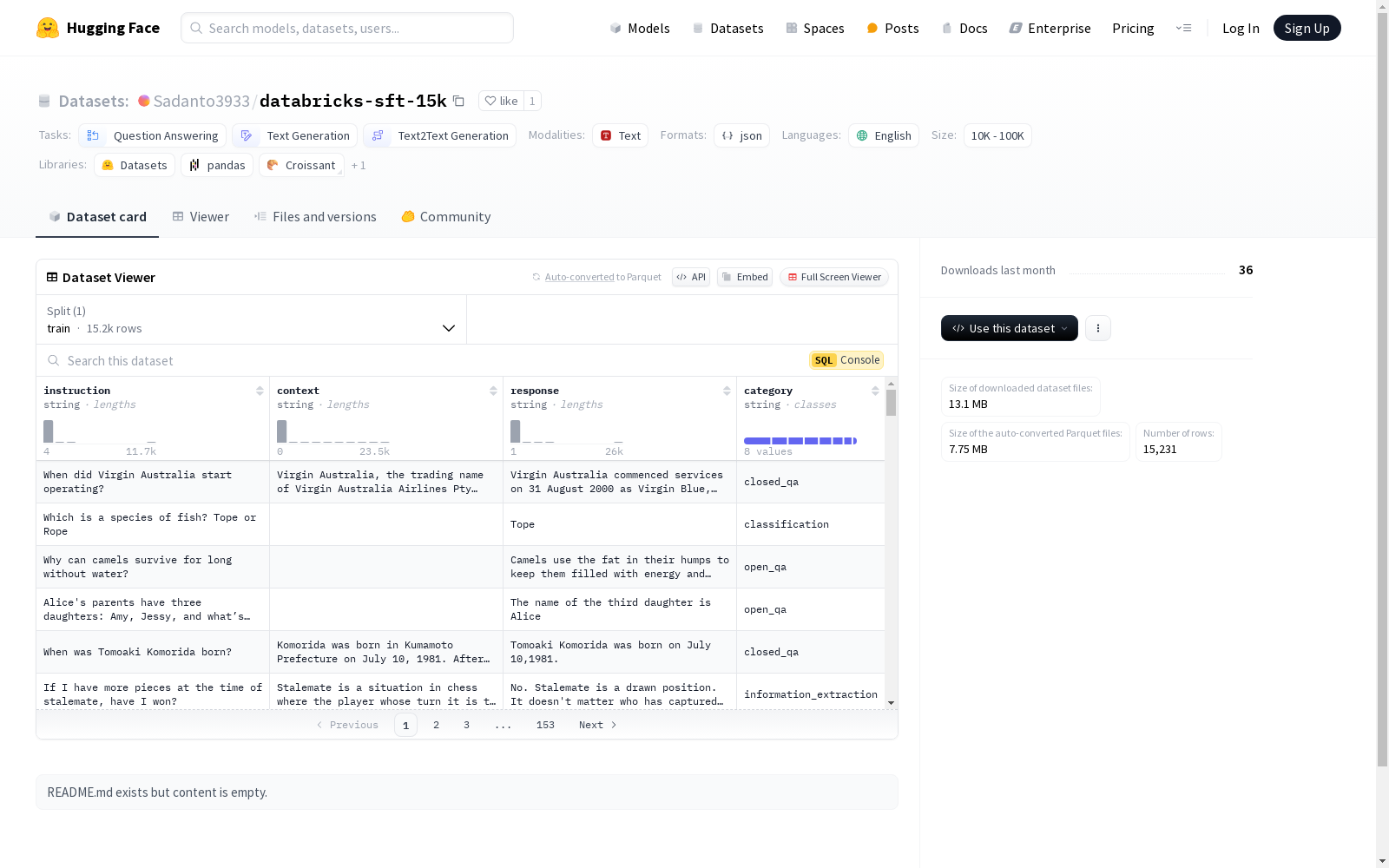1389x868 pixels.
Task: Click the Datasets library tag
Action: [x=135, y=165]
